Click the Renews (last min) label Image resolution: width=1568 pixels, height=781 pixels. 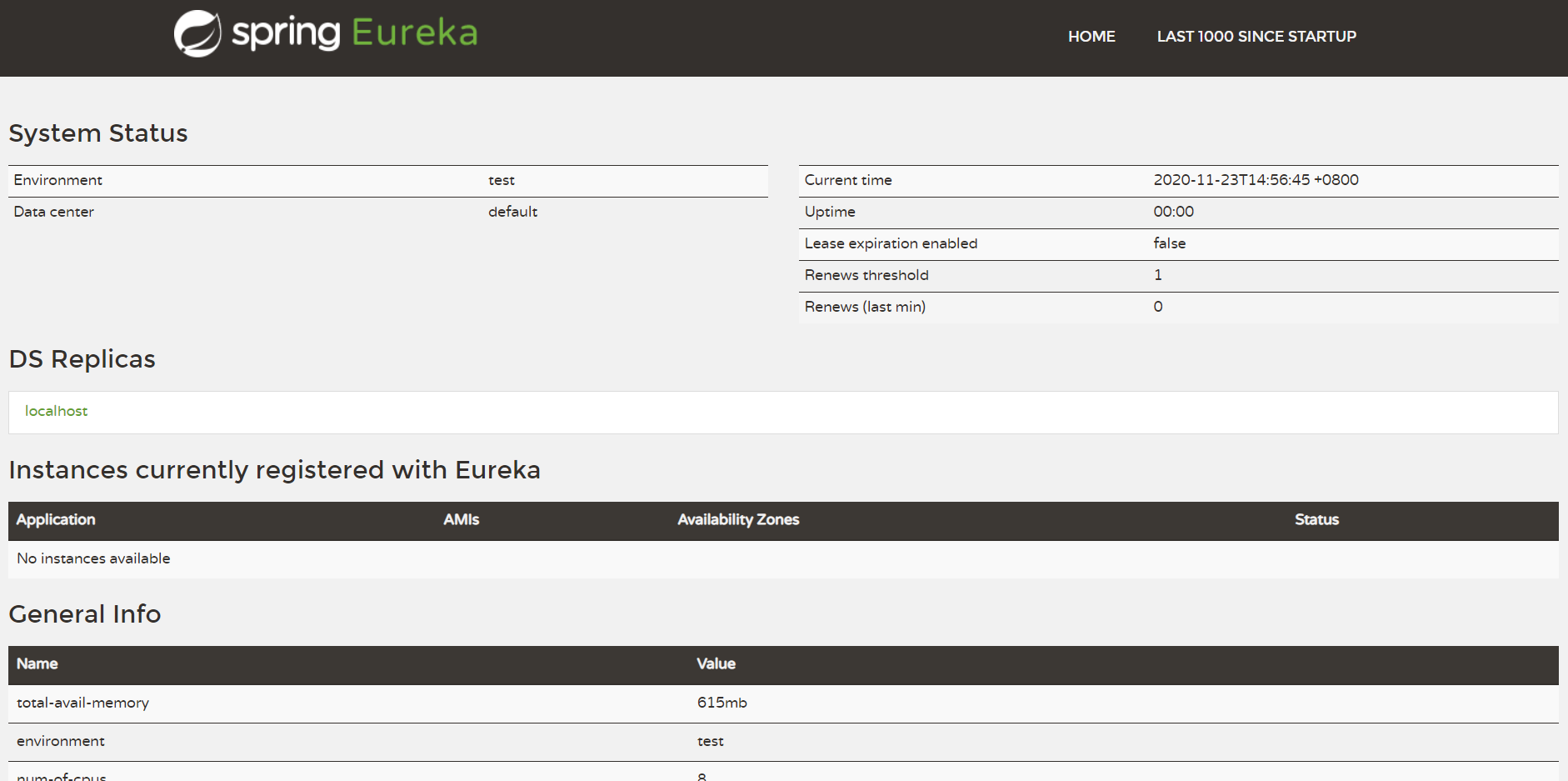tap(865, 307)
